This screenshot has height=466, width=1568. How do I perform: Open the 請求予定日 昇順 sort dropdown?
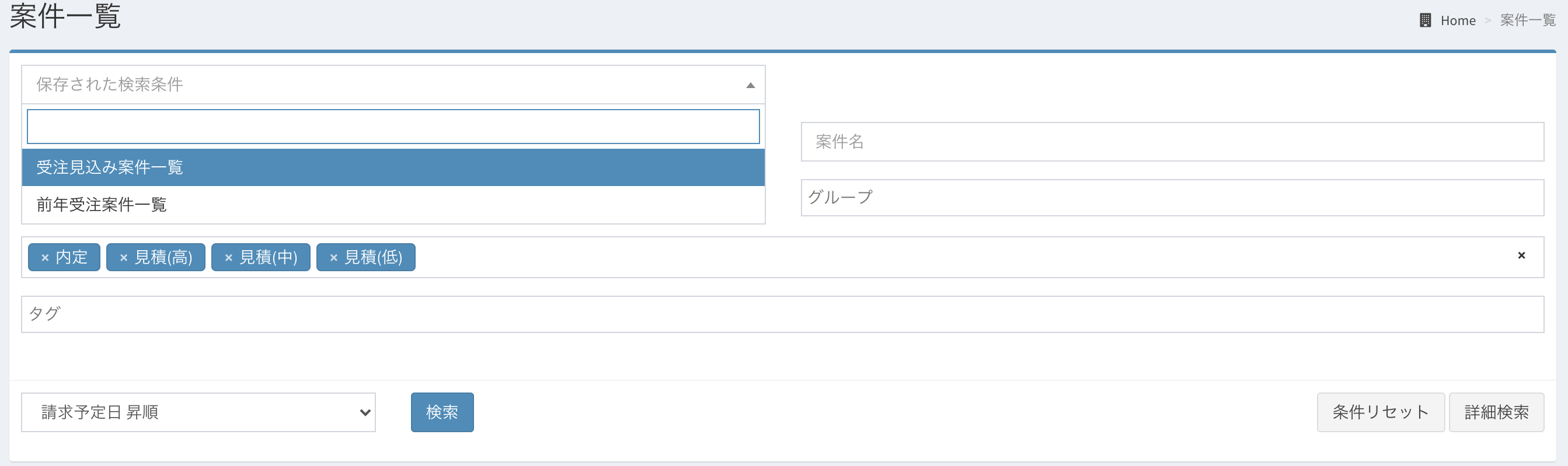198,412
